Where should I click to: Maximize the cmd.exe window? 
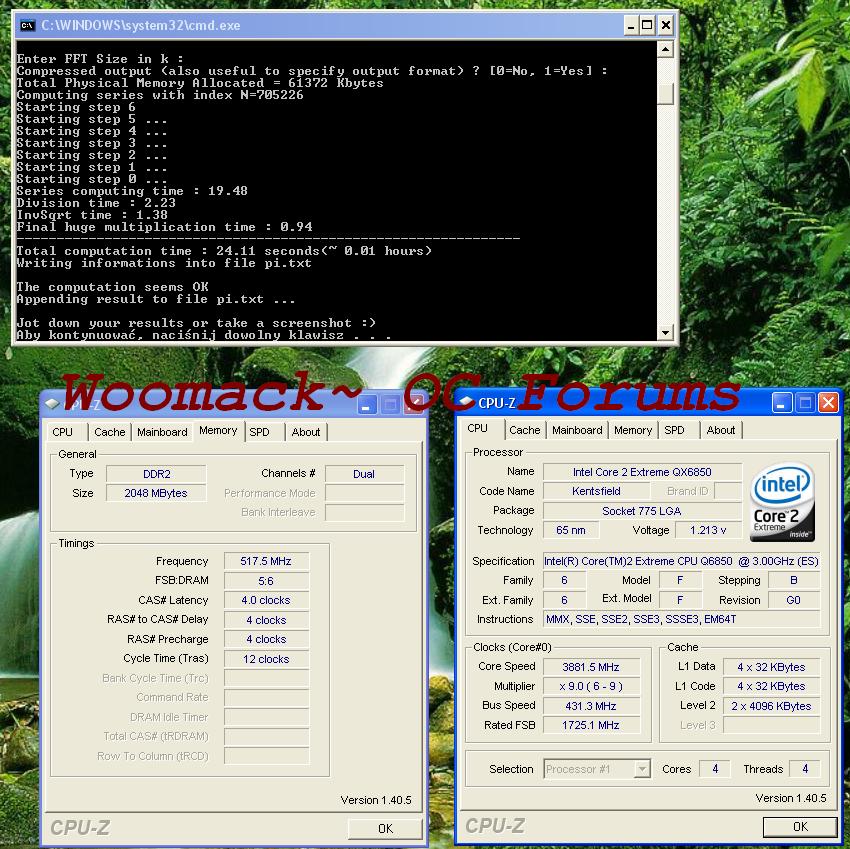coord(647,25)
